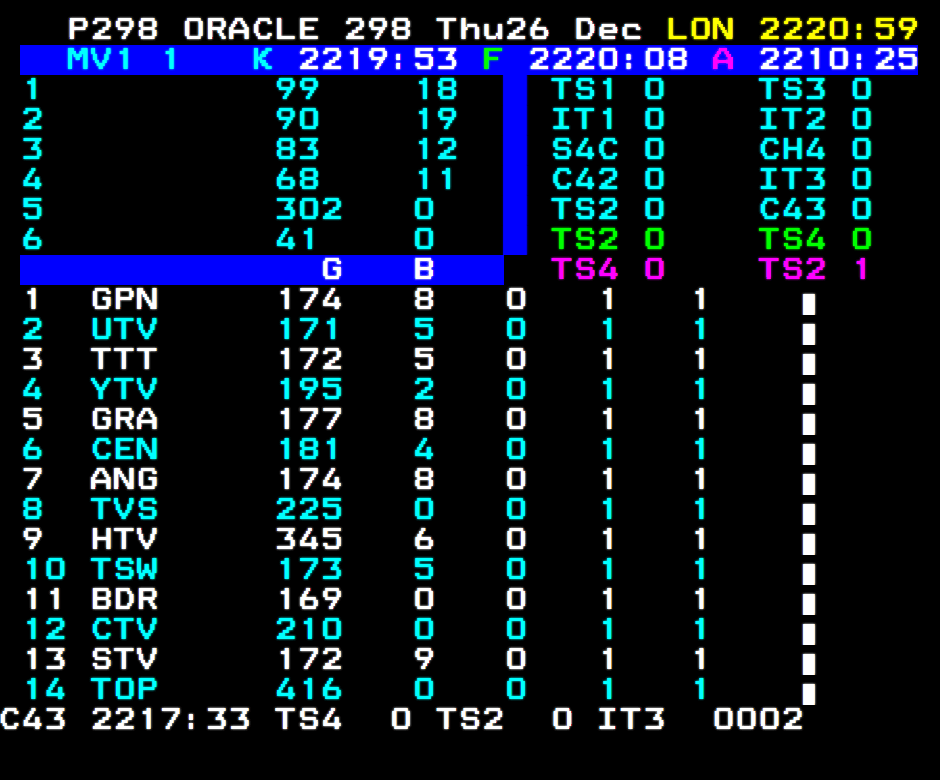940x780 pixels.
Task: Select the HTV station name
Action: click(124, 538)
